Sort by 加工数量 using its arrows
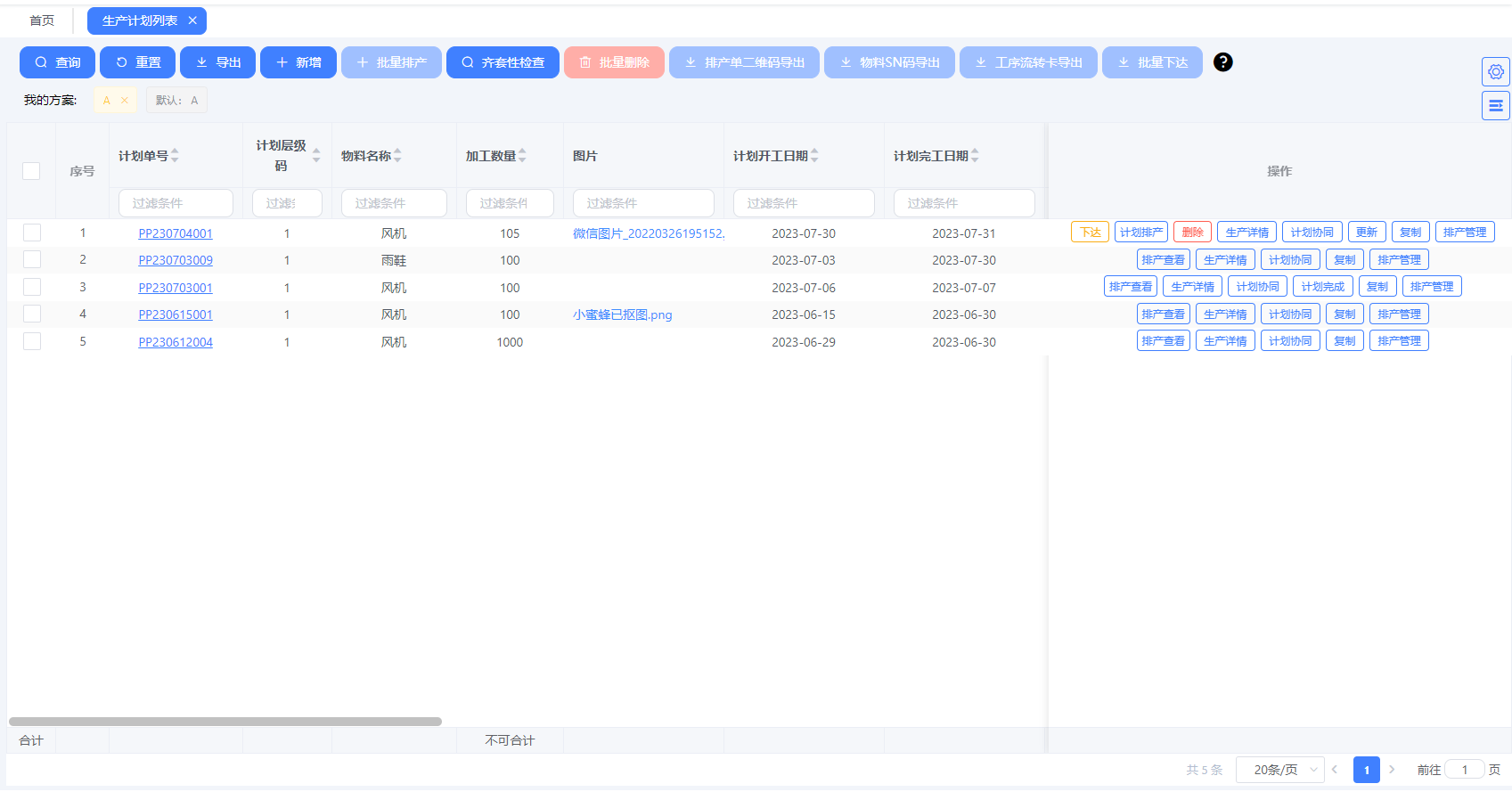 pos(523,156)
